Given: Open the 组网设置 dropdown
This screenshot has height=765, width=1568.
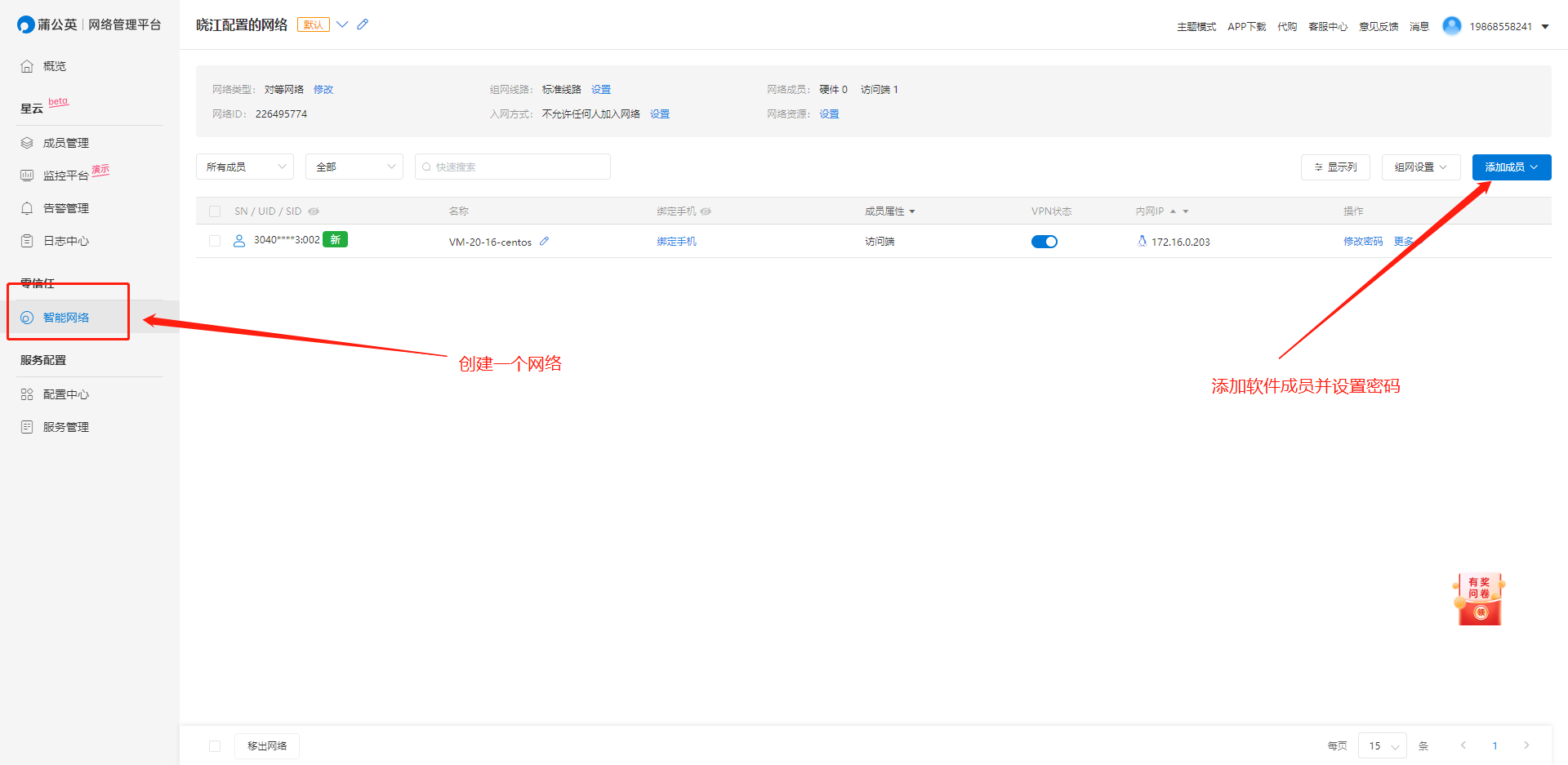Looking at the screenshot, I should click(x=1420, y=167).
